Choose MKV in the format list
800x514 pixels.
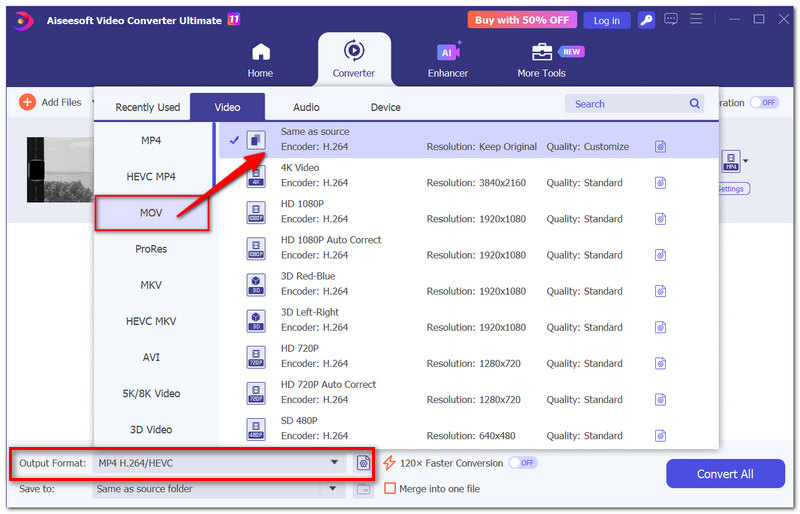coord(151,285)
